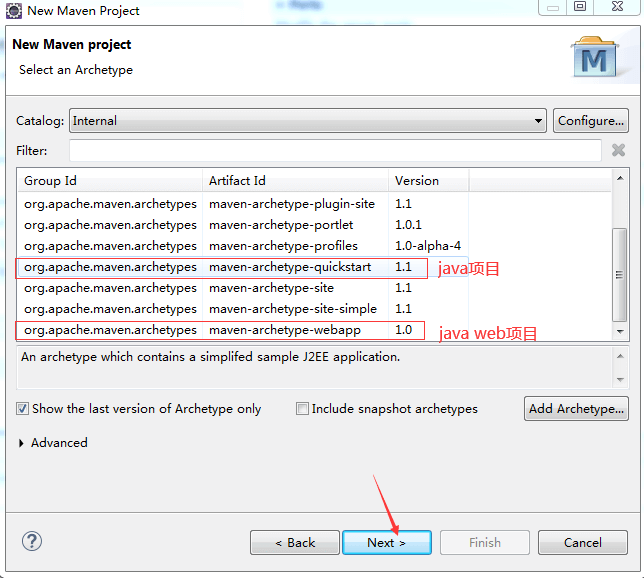This screenshot has height=578, width=644.
Task: Click the Configure... button
Action: (591, 121)
